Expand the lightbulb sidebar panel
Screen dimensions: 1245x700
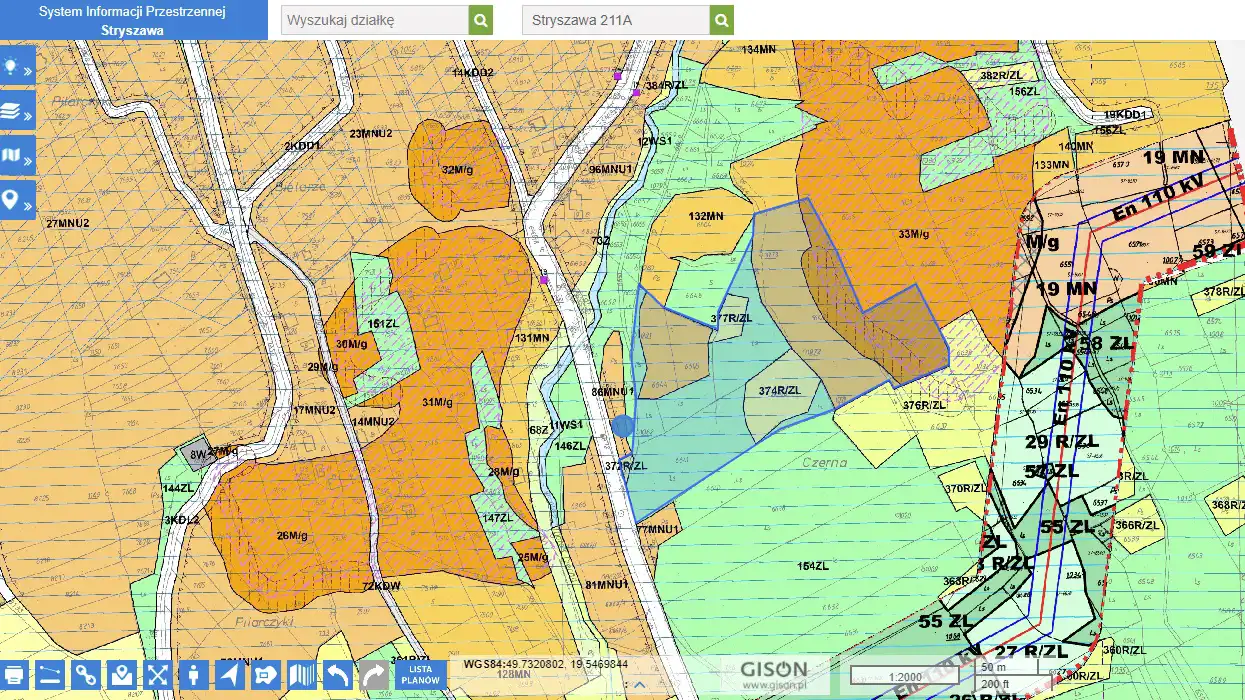(18, 67)
